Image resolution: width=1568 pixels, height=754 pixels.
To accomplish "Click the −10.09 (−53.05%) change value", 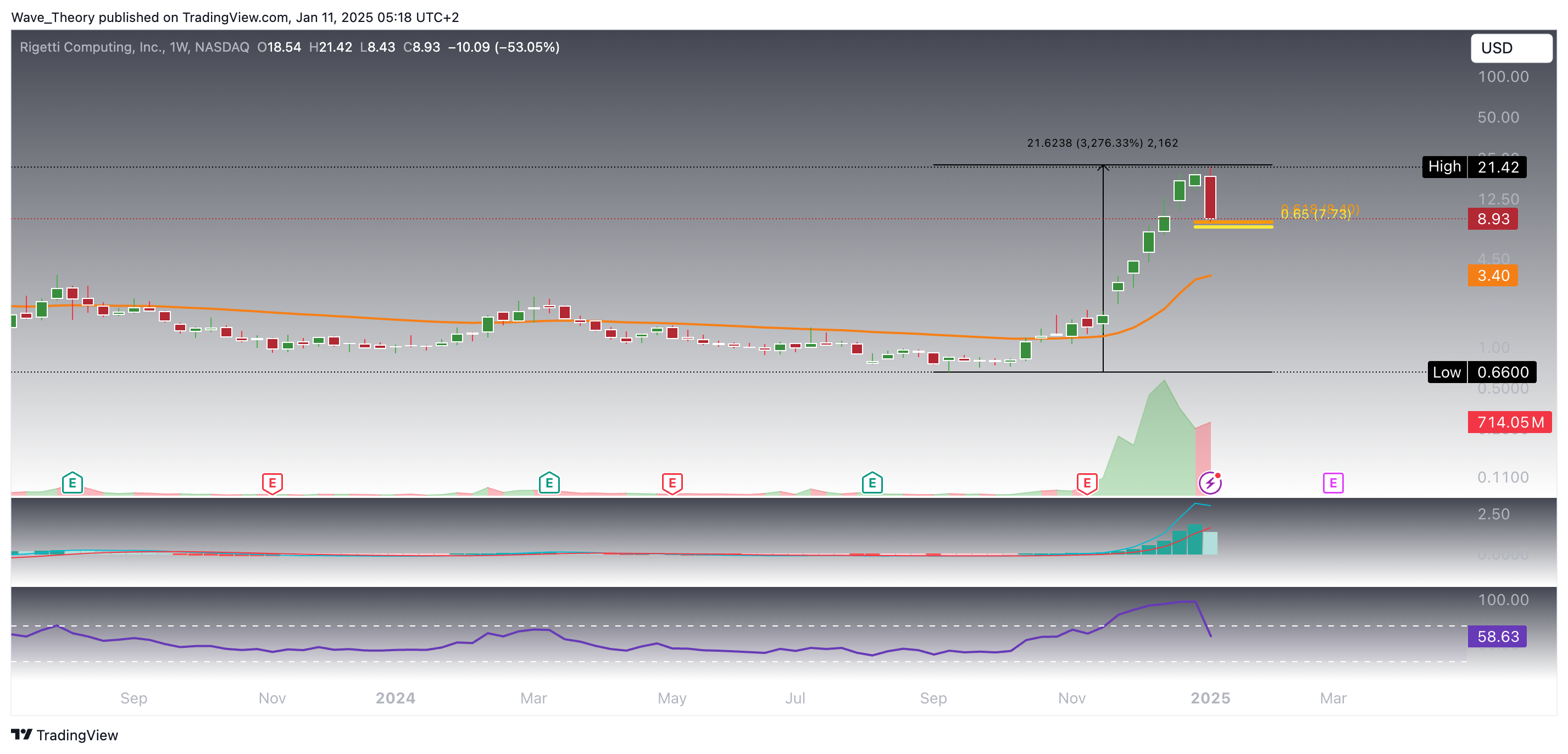I will (x=503, y=47).
